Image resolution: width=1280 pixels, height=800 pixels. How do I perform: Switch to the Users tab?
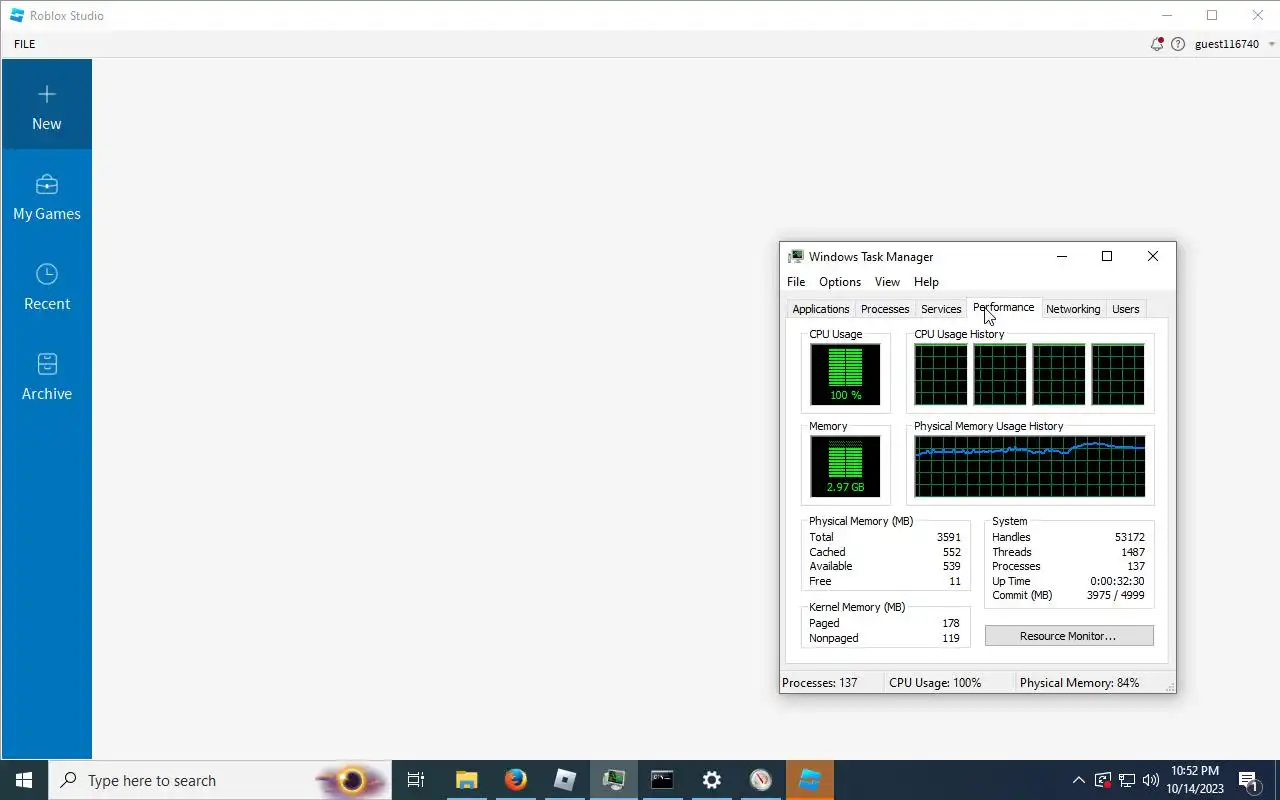(1126, 309)
